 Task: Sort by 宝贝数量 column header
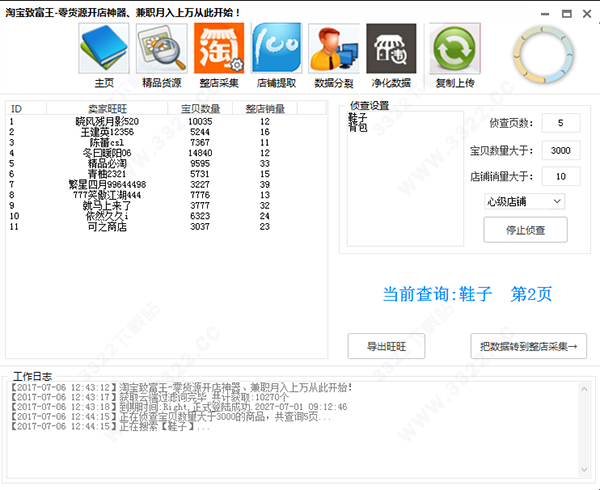(x=200, y=109)
